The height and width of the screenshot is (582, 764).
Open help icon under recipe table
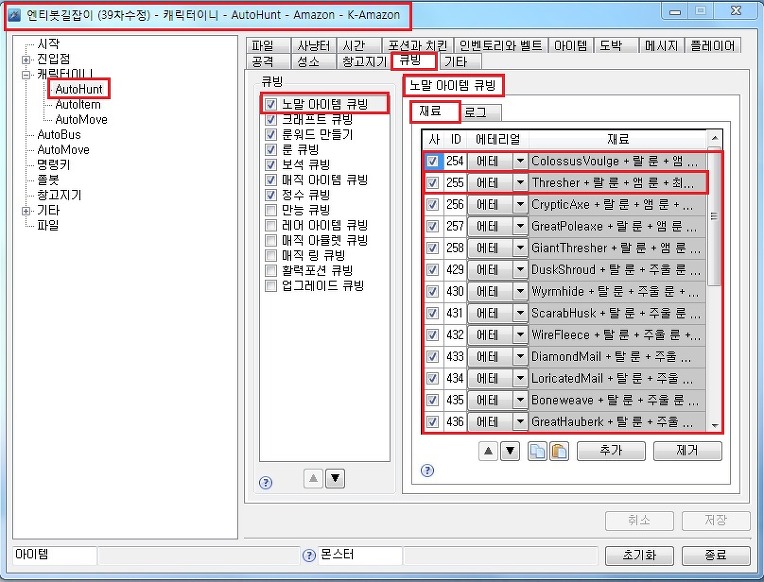[427, 470]
